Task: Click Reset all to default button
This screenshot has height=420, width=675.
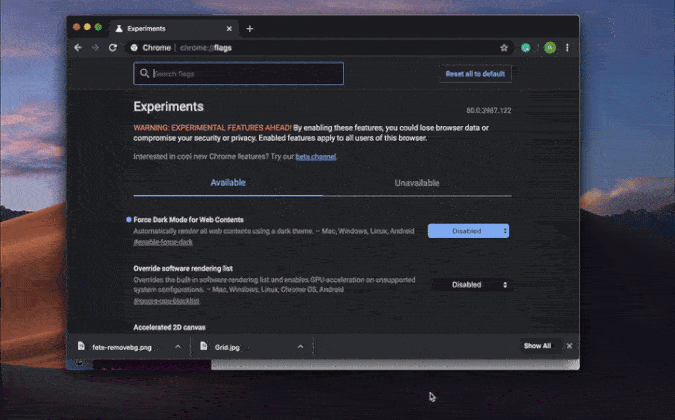Action: tap(475, 74)
